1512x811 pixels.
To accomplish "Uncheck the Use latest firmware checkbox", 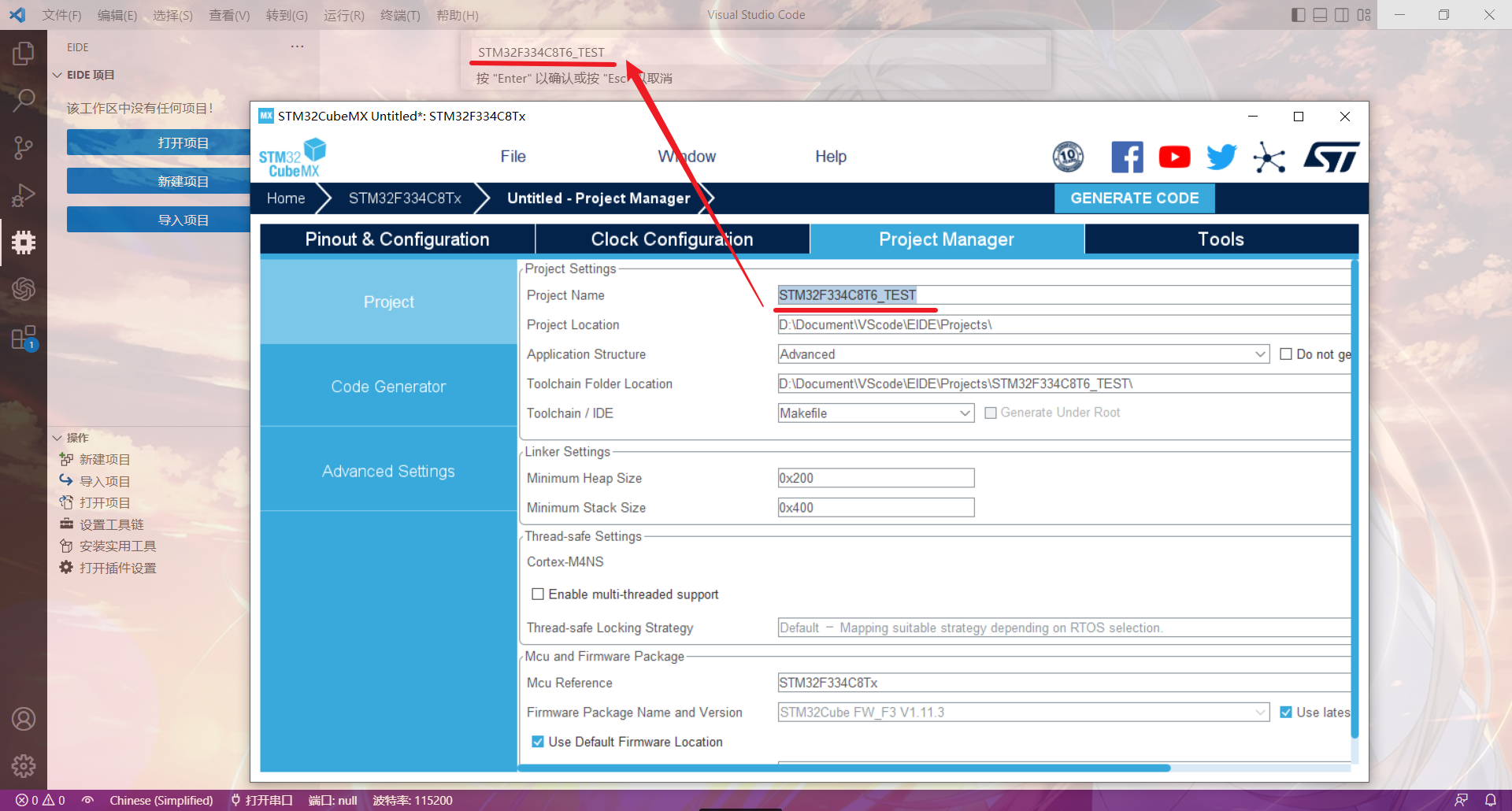I will point(1286,712).
